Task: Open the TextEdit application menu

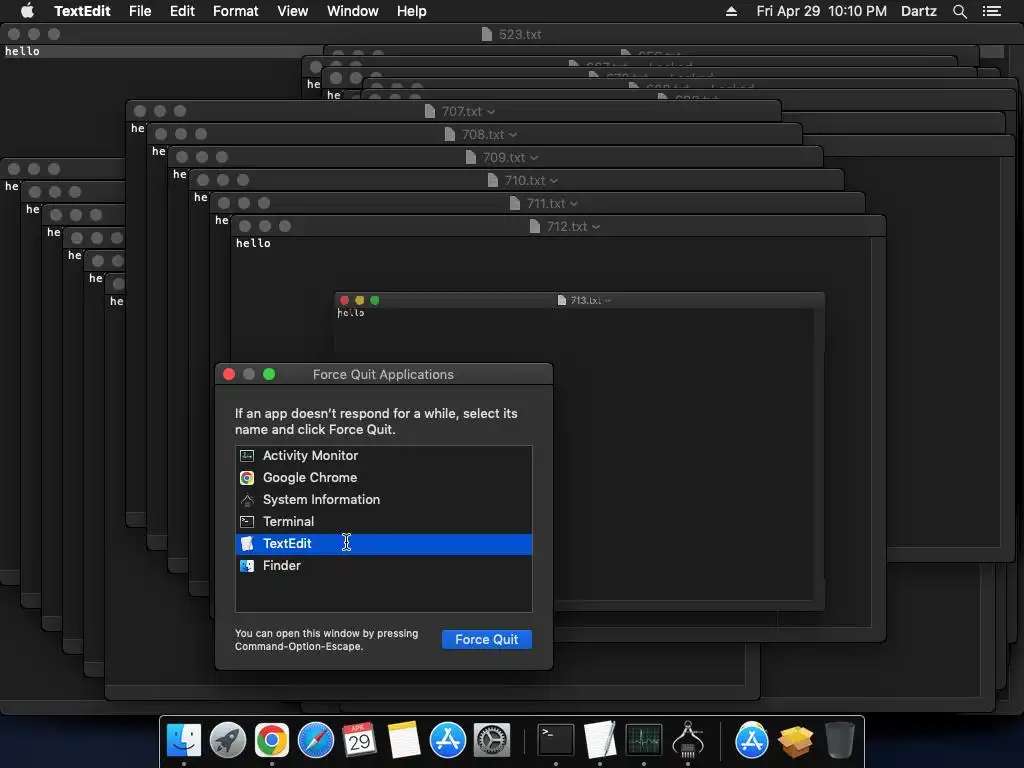Action: tap(82, 11)
